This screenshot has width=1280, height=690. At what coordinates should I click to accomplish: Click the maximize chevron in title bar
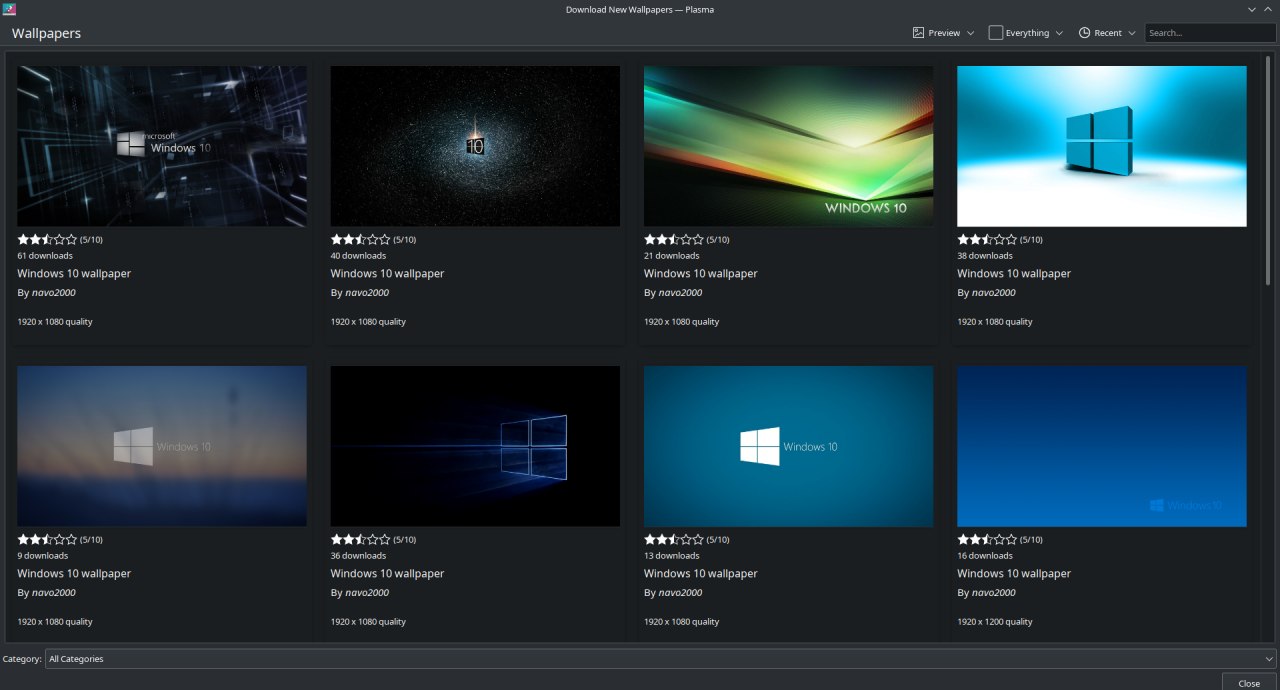1267,9
